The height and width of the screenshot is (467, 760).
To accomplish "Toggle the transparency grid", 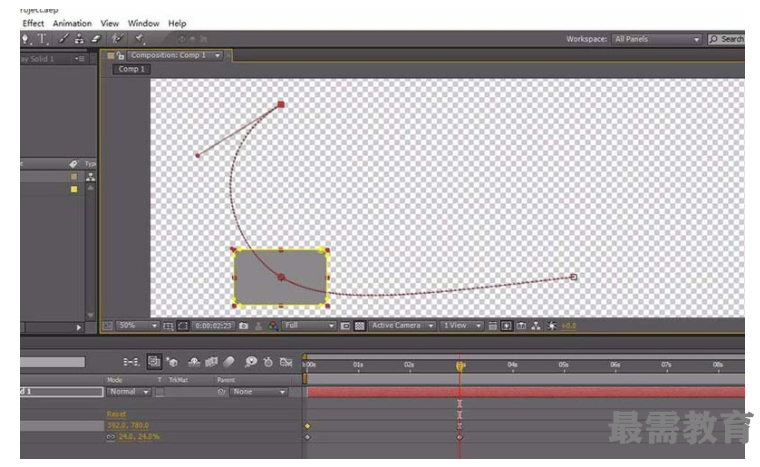I will tap(360, 326).
